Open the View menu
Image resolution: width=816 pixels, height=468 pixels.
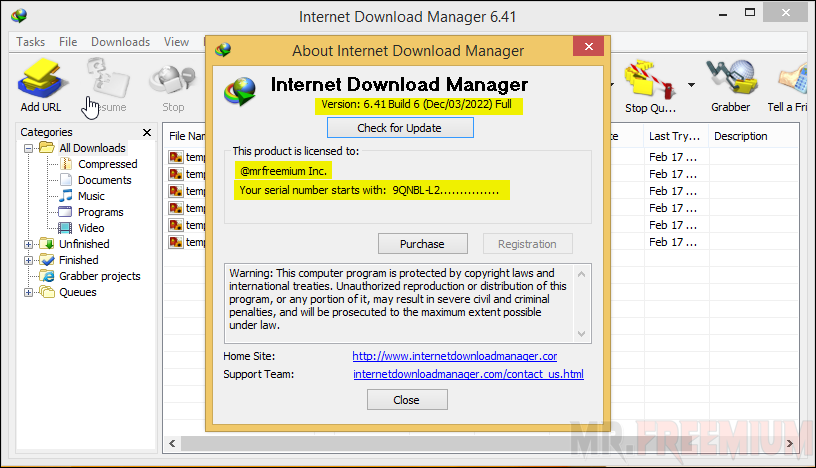[176, 42]
